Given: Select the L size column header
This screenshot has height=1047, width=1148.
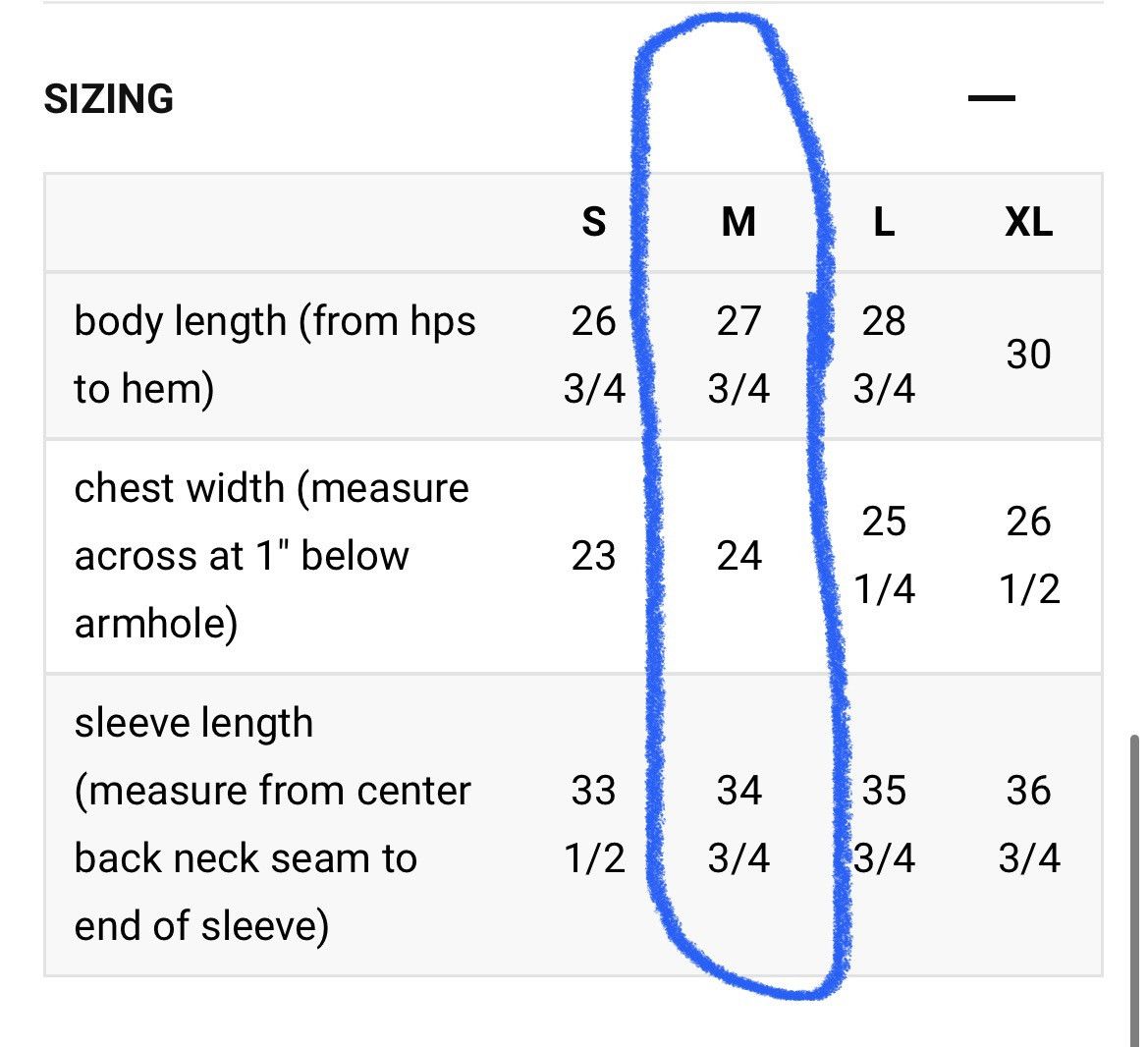Looking at the screenshot, I should tap(884, 221).
